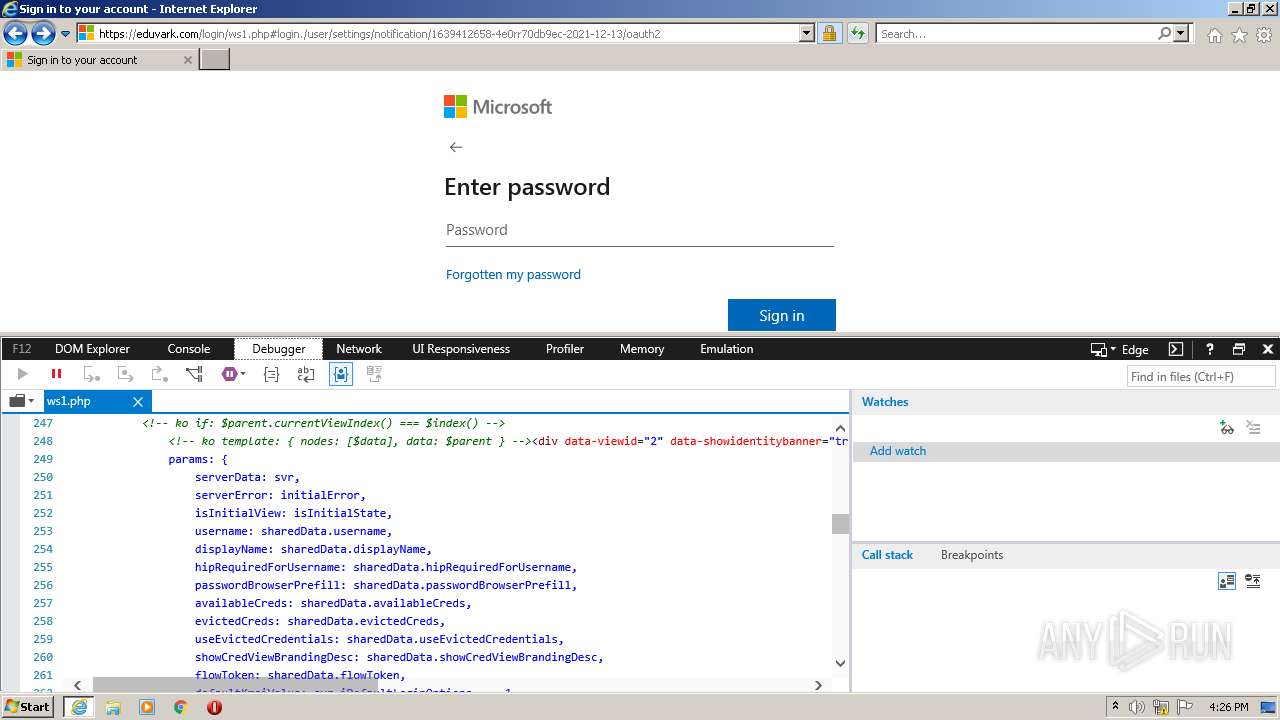Click the Find in files search box

point(1201,376)
